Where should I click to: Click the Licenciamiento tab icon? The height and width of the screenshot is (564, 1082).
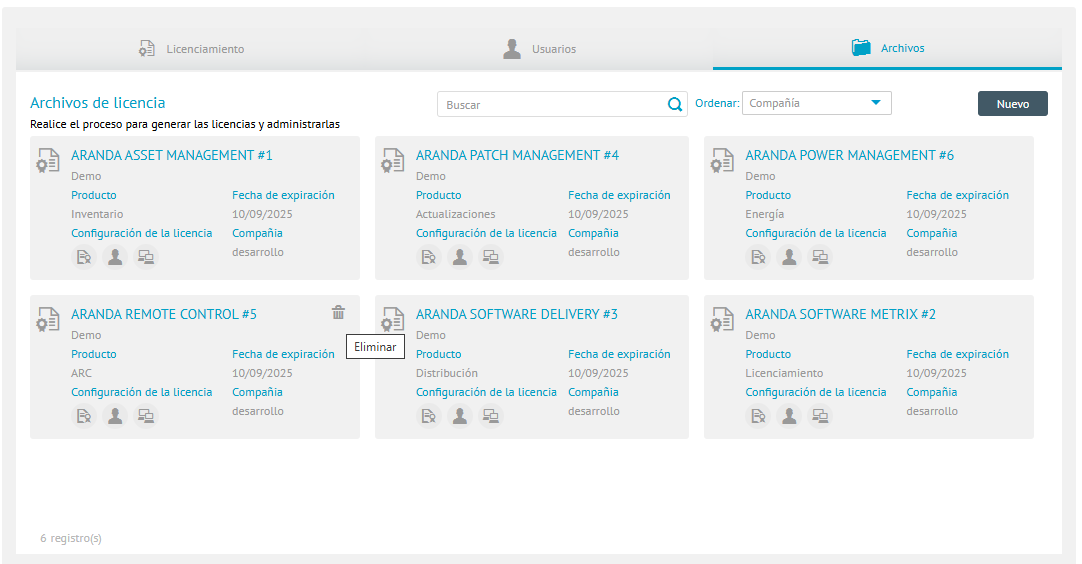click(146, 48)
